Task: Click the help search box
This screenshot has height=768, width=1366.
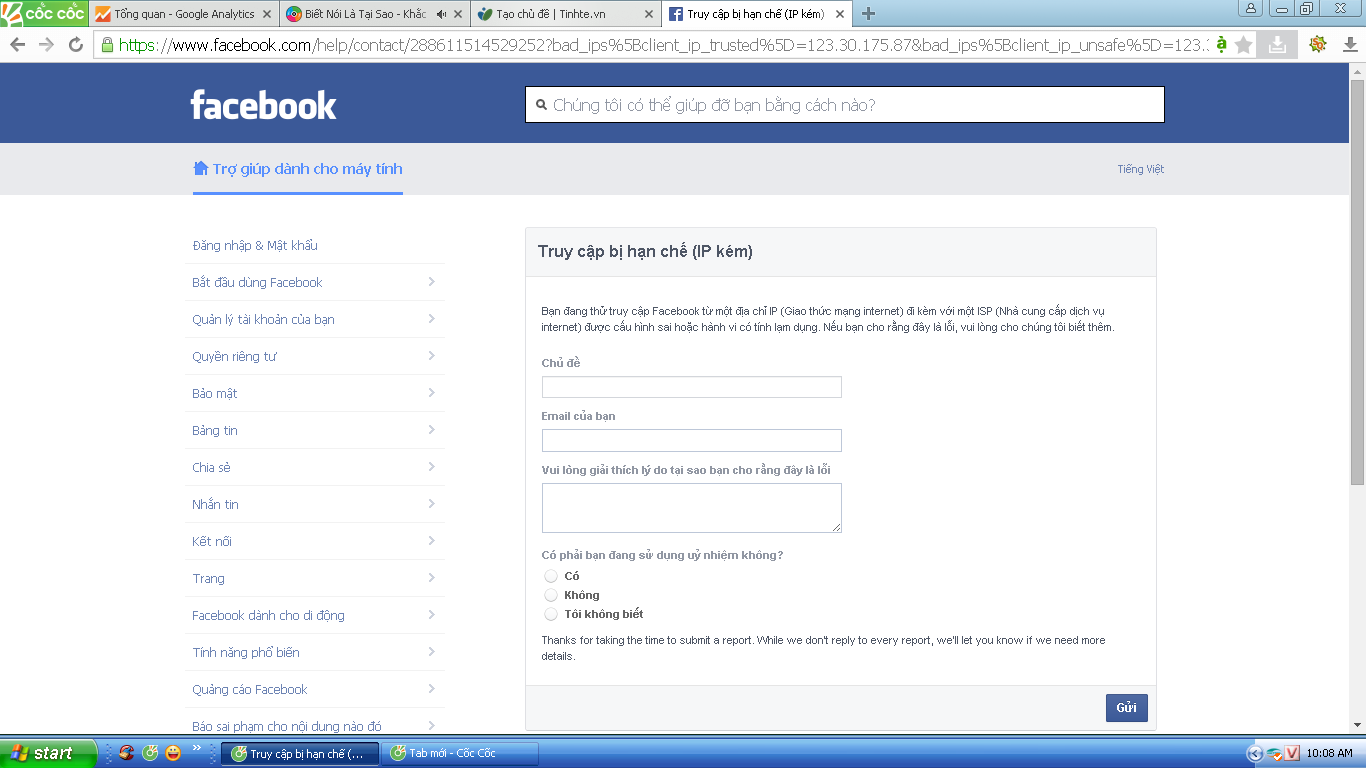Action: 845,105
